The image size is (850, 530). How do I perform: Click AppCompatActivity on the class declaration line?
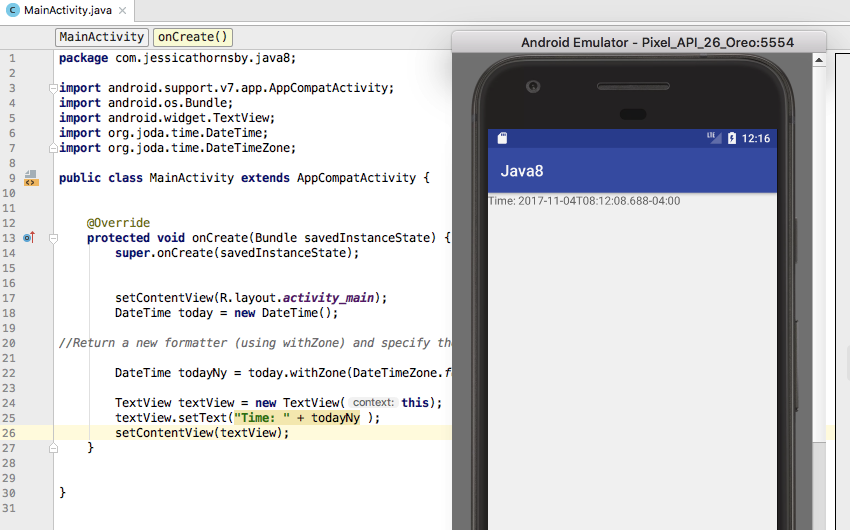tap(356, 178)
